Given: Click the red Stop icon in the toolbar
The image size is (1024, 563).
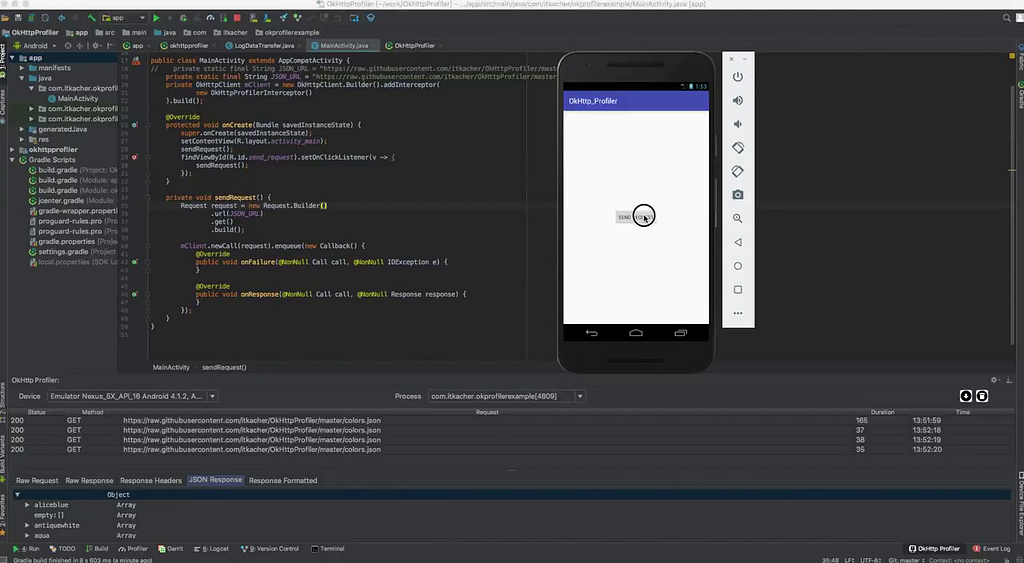Looking at the screenshot, I should point(237,18).
